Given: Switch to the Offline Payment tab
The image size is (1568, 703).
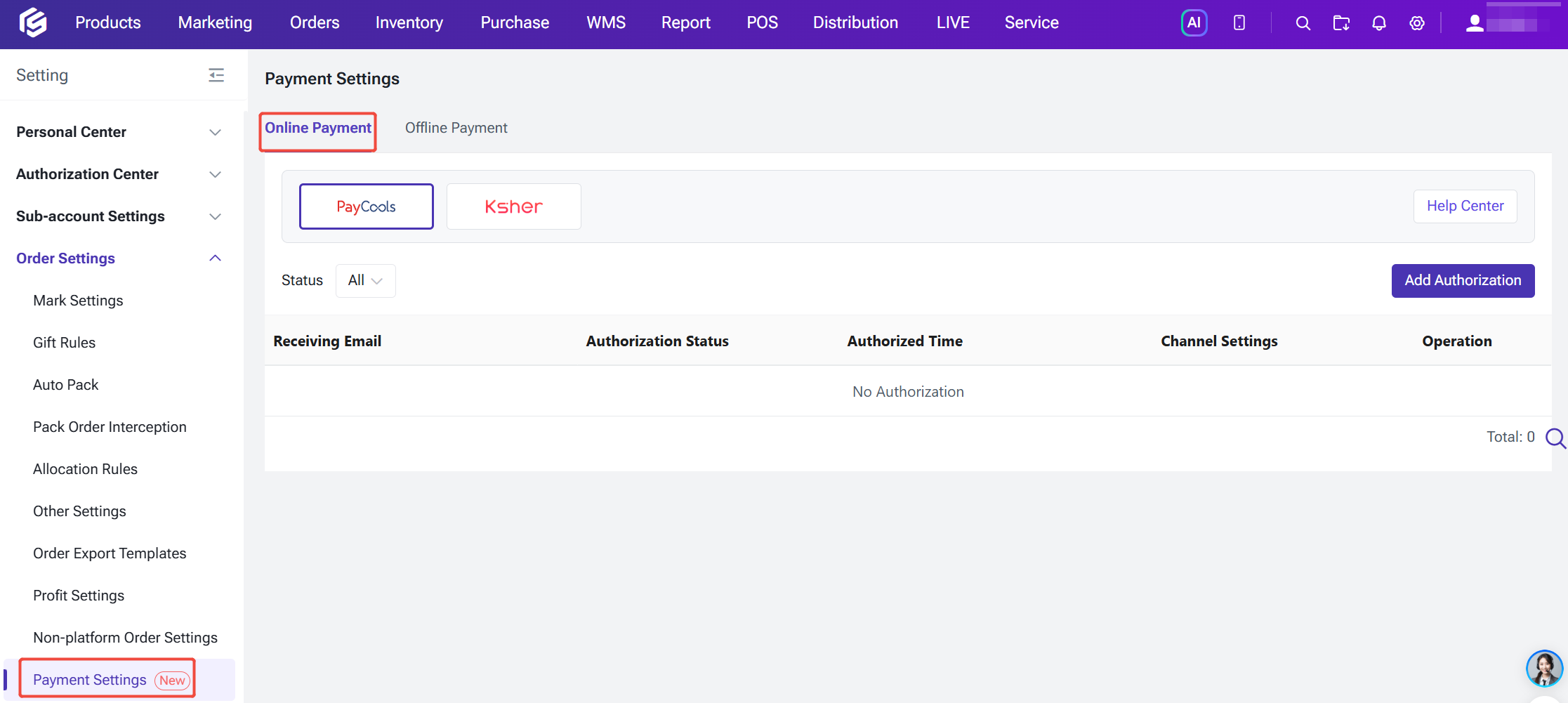Looking at the screenshot, I should click(456, 128).
